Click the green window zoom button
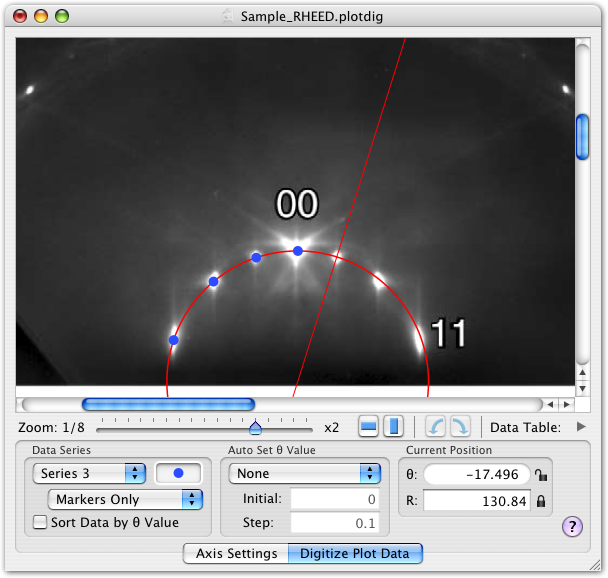This screenshot has width=608, height=578. (62, 16)
